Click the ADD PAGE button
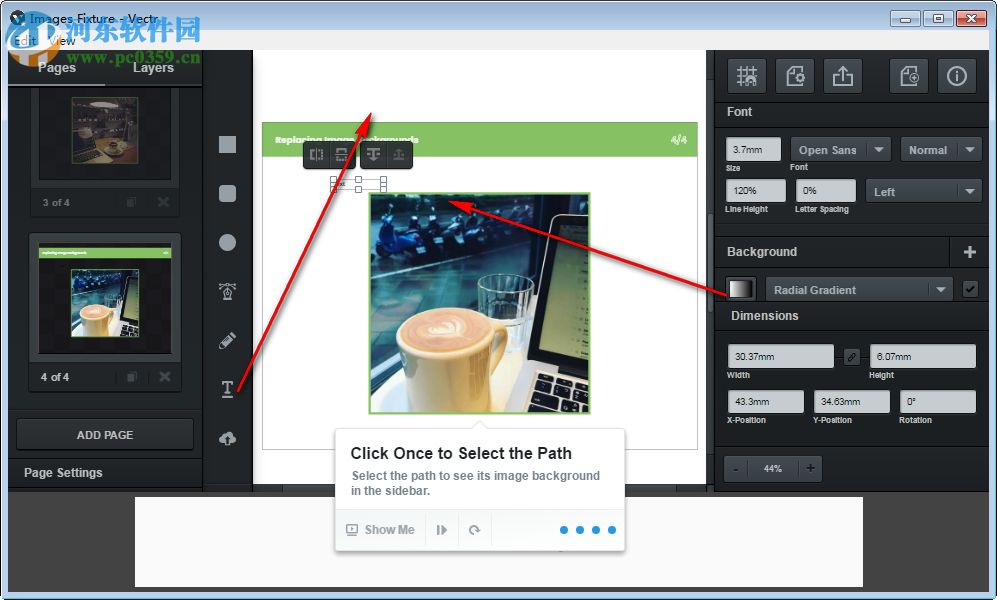 (105, 435)
